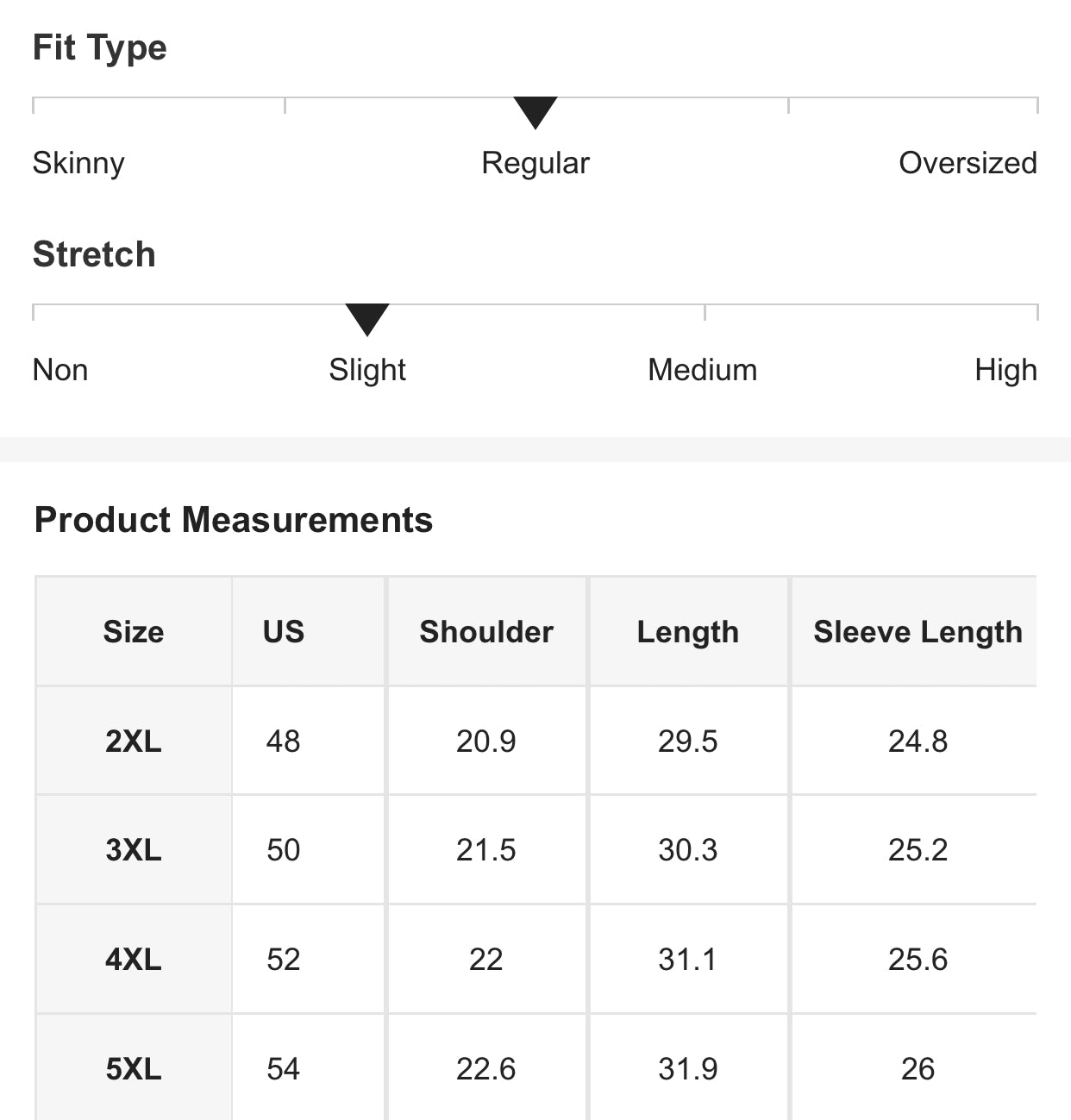Click the Length column header
1071x1120 pixels.
(688, 632)
